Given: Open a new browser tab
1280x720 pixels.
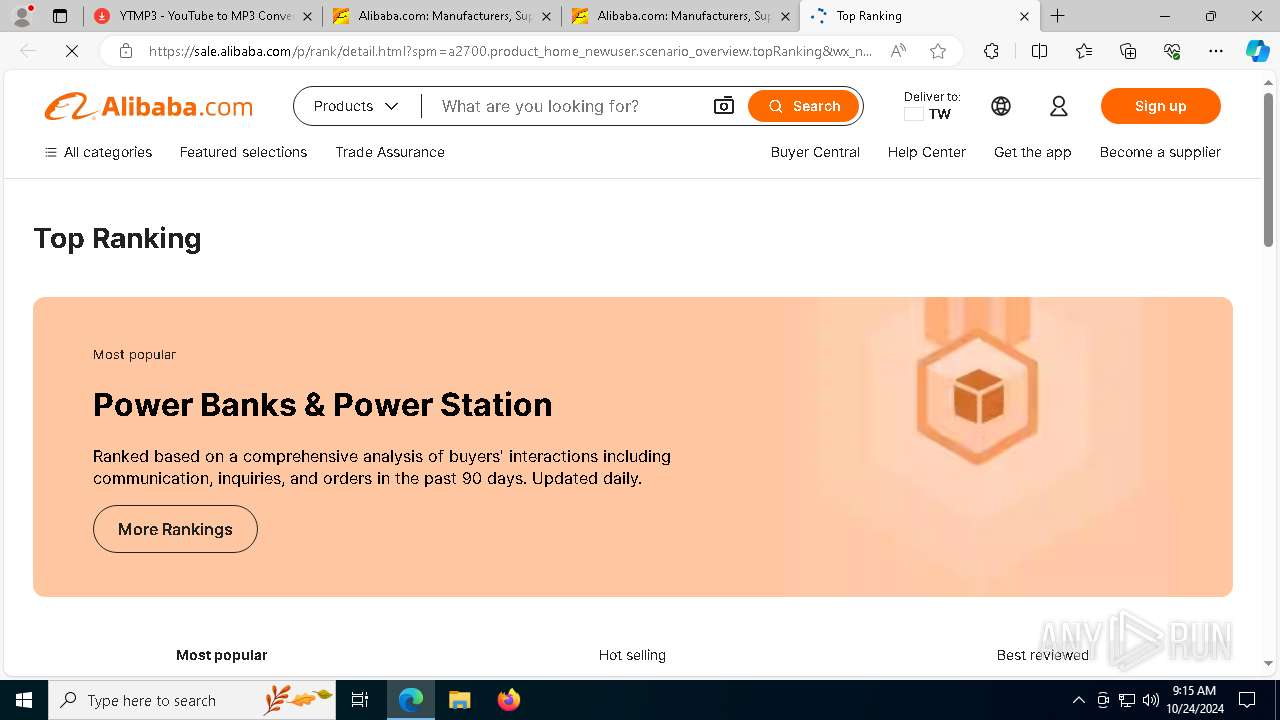Looking at the screenshot, I should (x=1057, y=16).
